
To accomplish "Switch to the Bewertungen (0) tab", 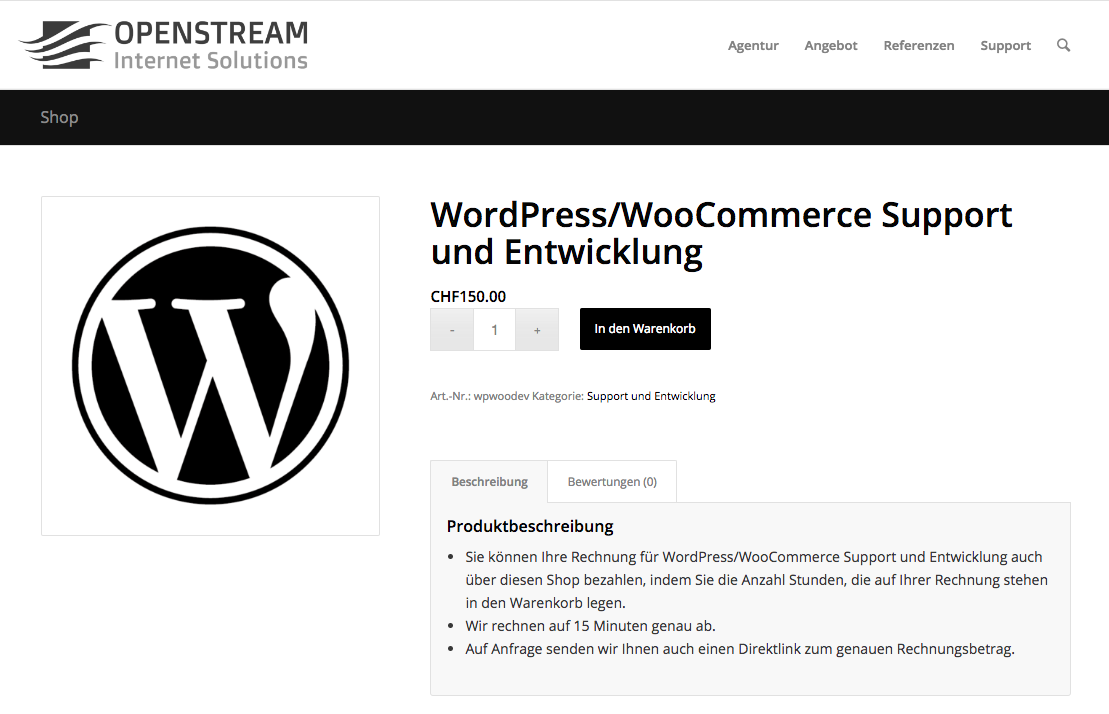I will pos(612,481).
